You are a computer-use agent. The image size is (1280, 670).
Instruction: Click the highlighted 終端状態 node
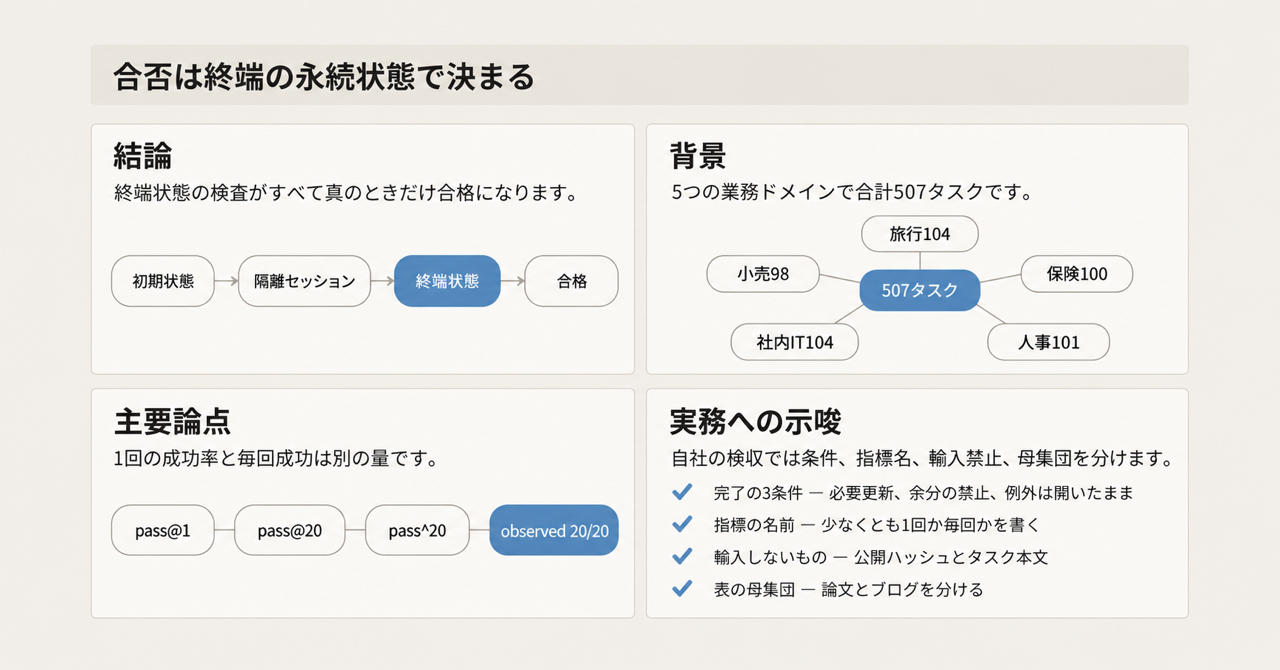pos(447,281)
